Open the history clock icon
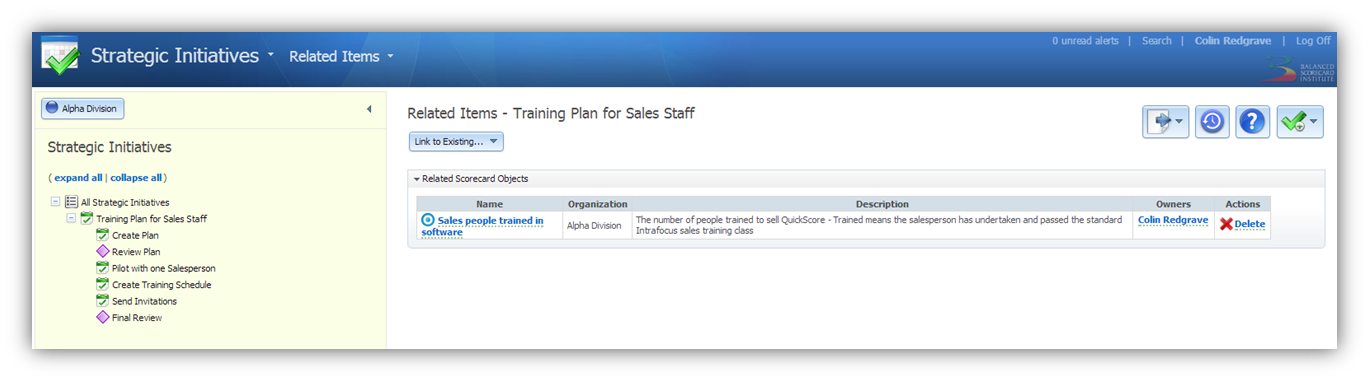This screenshot has width=1369, height=381. pos(1212,121)
